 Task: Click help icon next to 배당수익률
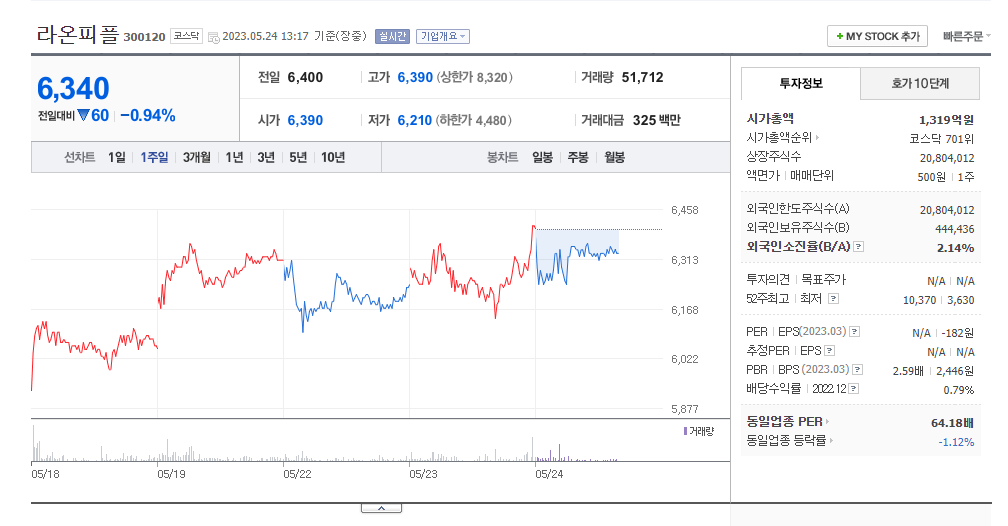pos(853,389)
